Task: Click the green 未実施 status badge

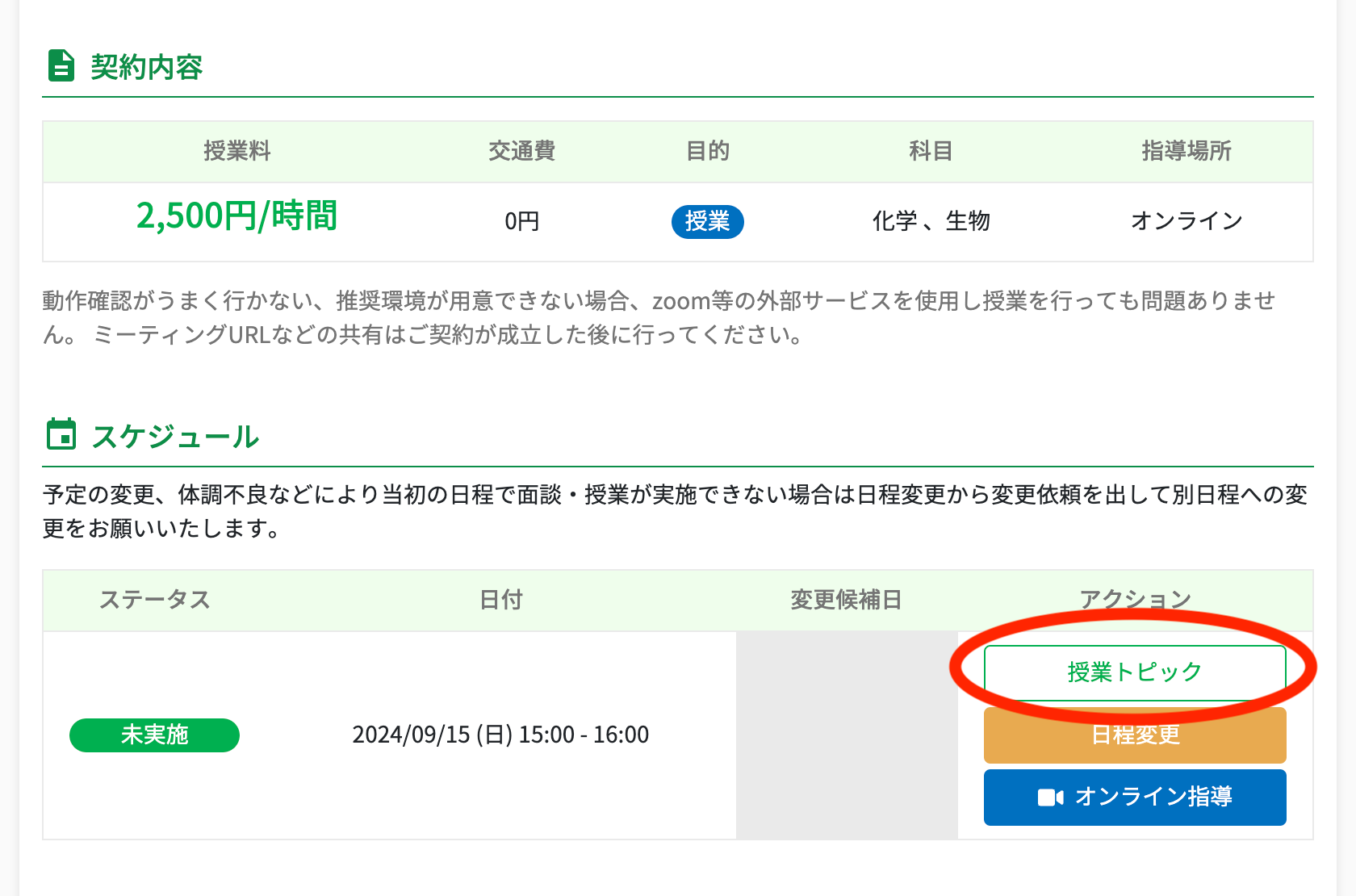Action: [154, 735]
